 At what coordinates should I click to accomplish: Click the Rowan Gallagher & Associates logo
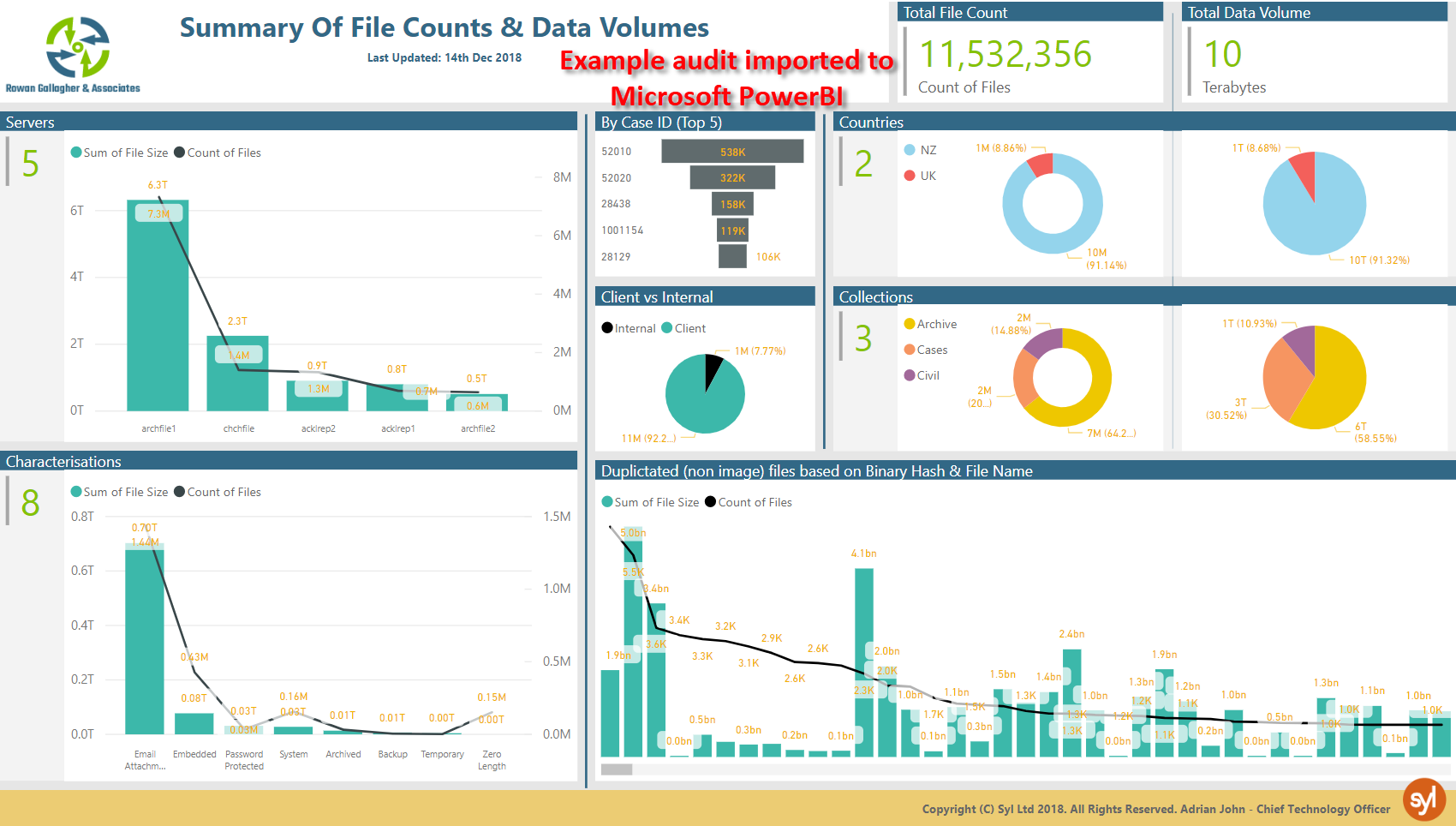tap(74, 54)
